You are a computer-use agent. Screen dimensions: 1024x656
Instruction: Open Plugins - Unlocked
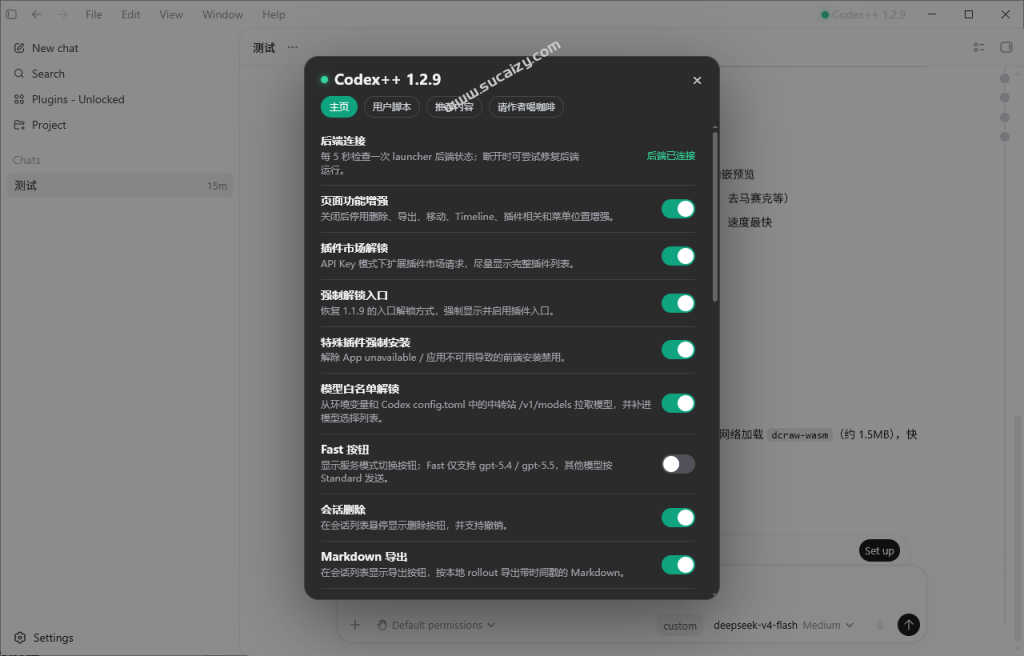point(78,99)
